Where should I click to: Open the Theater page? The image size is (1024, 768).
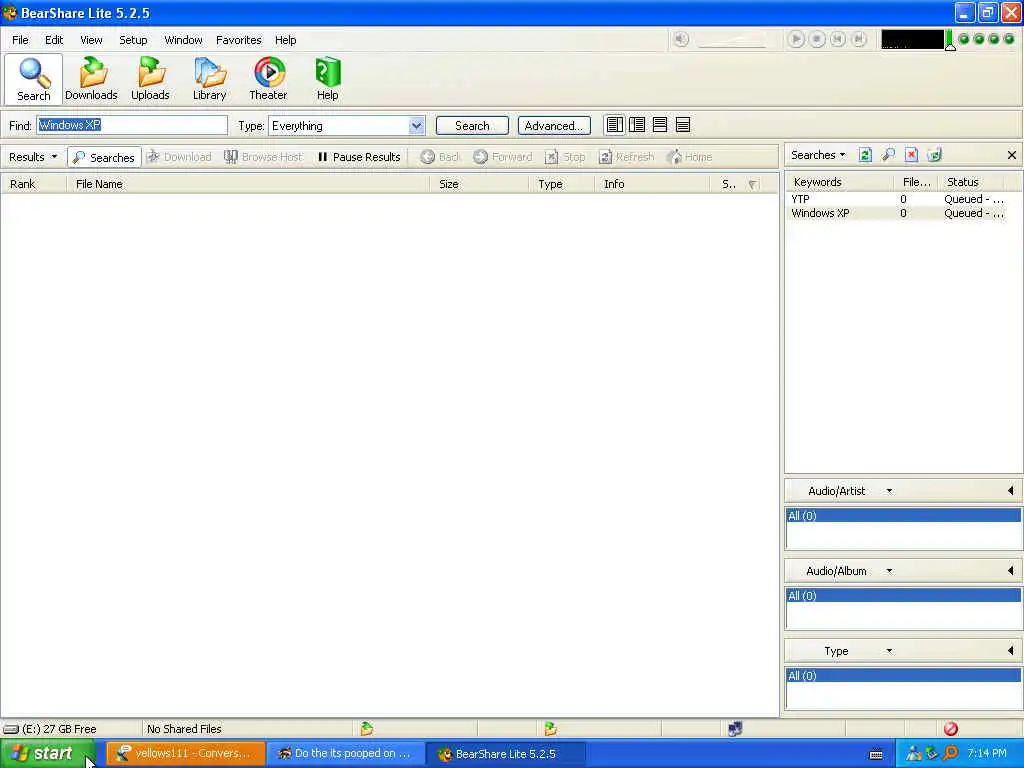pyautogui.click(x=268, y=79)
